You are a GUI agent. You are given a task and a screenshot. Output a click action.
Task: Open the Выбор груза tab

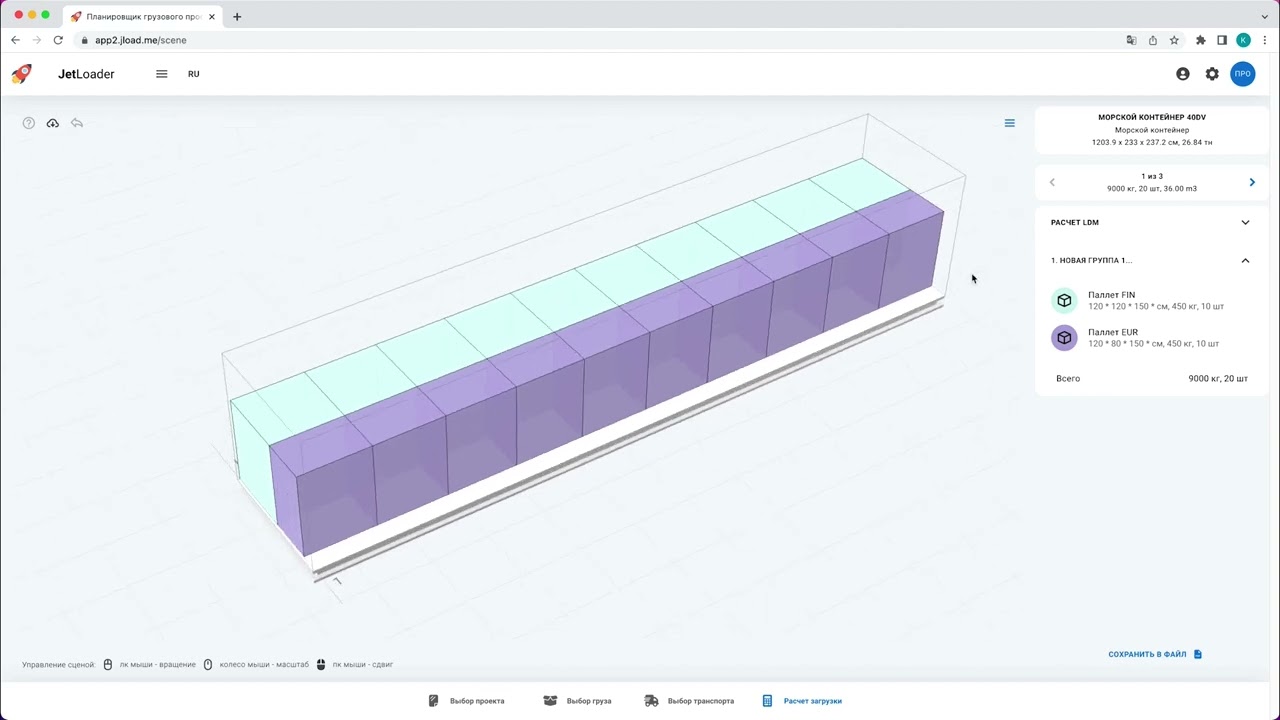577,701
